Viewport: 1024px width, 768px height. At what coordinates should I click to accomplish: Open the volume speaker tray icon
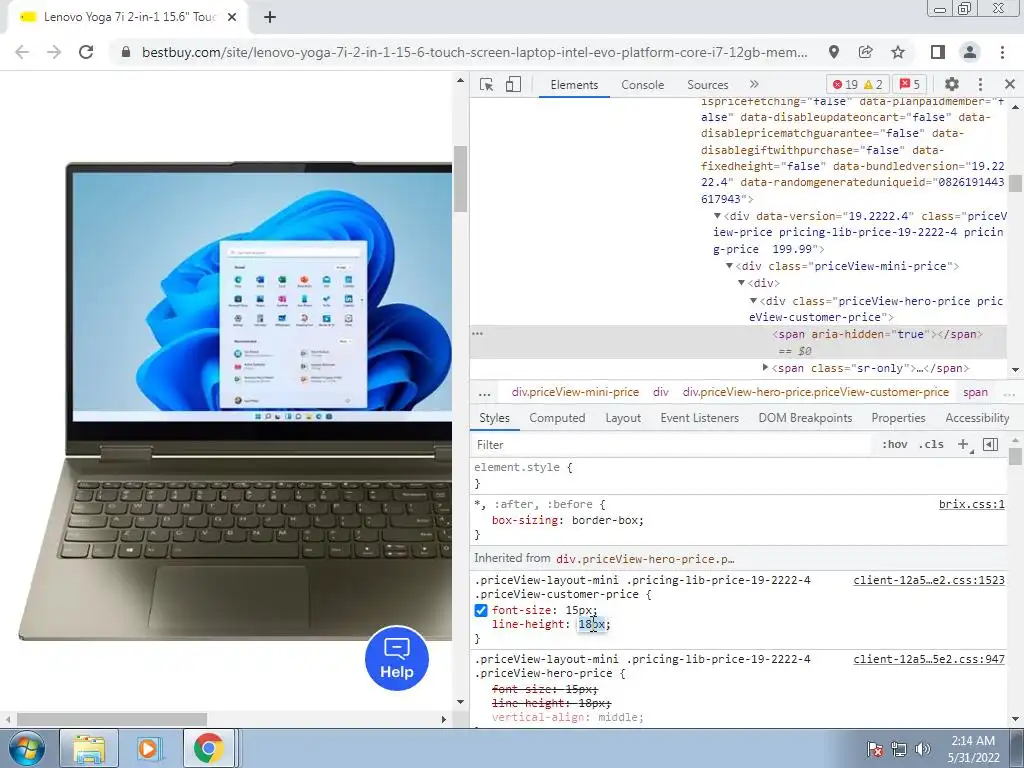coord(922,749)
